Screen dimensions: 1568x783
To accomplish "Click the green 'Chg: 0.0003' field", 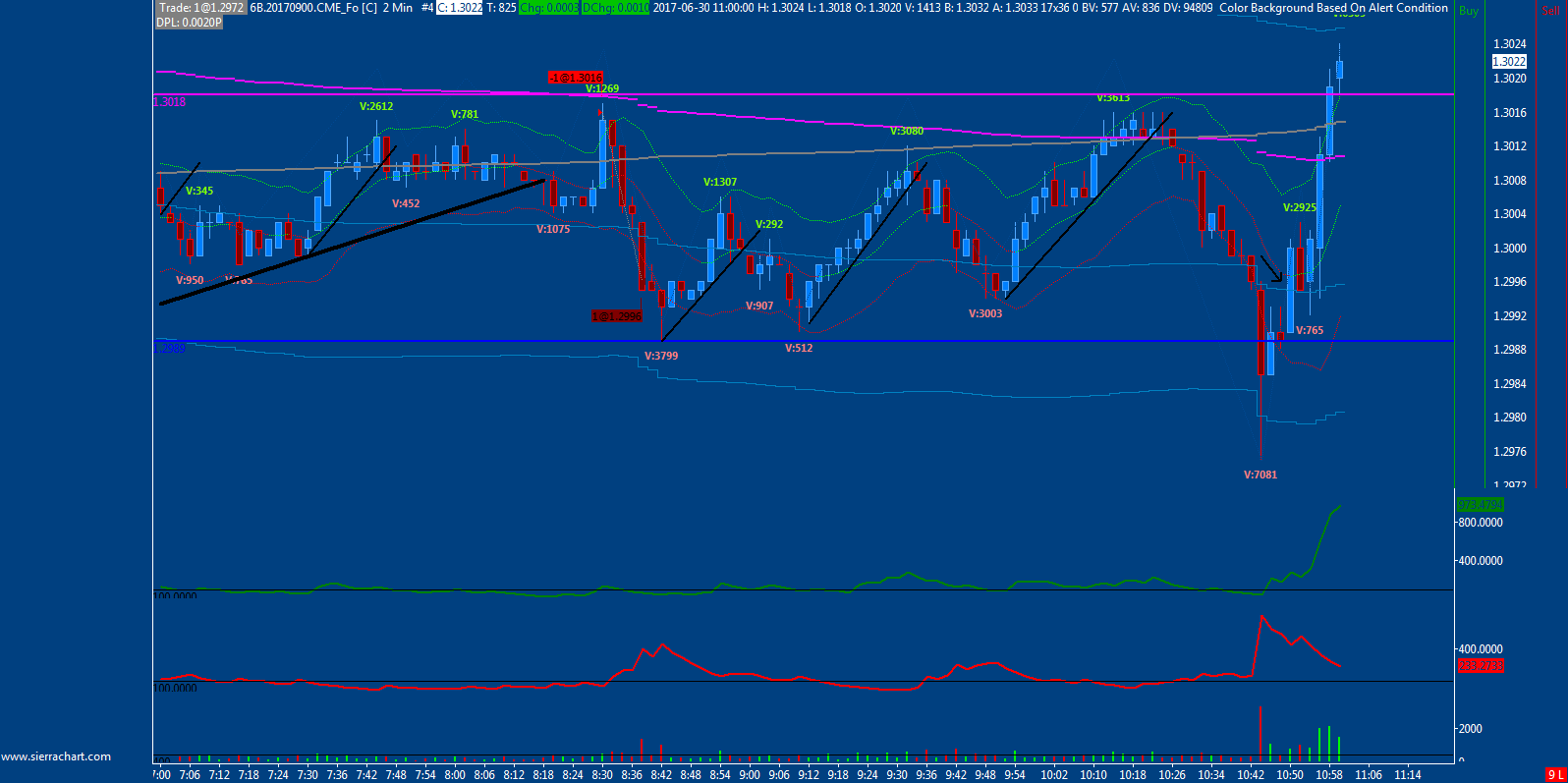I will coord(549,8).
